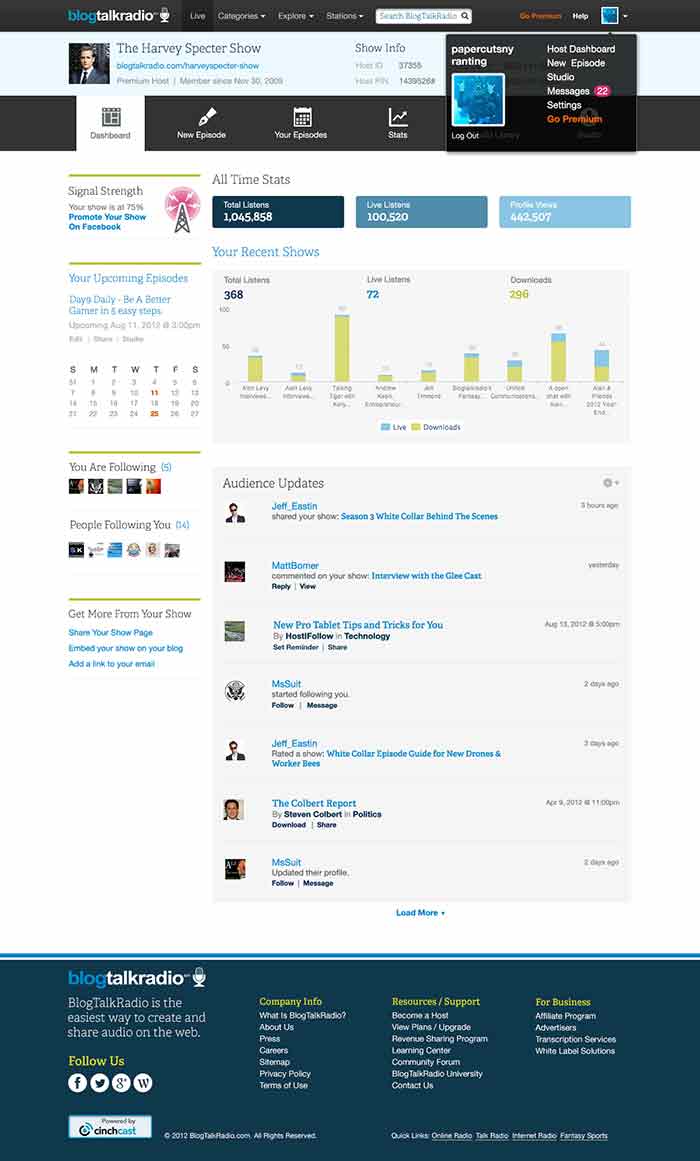Select calendar date 25

[x=154, y=414]
